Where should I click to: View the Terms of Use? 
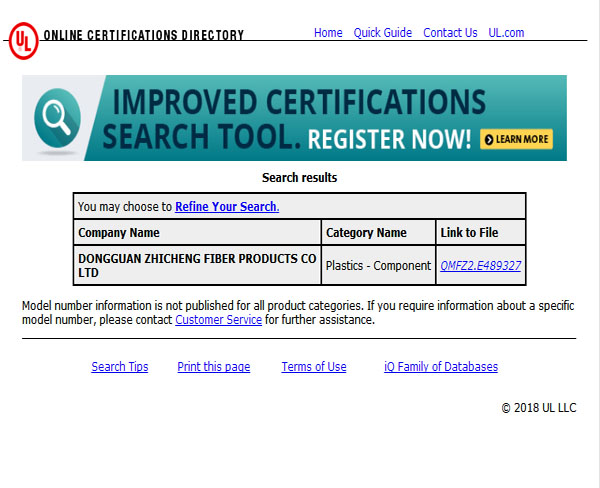click(314, 367)
